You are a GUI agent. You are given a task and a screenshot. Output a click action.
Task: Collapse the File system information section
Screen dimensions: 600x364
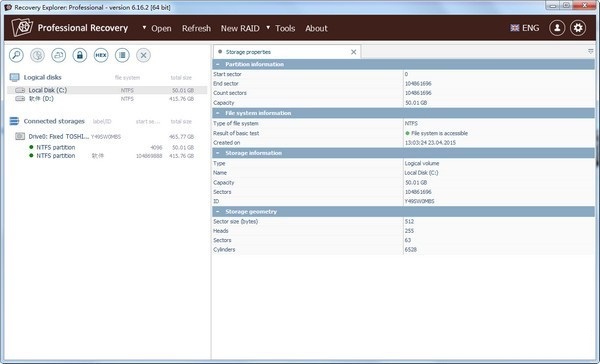point(218,113)
